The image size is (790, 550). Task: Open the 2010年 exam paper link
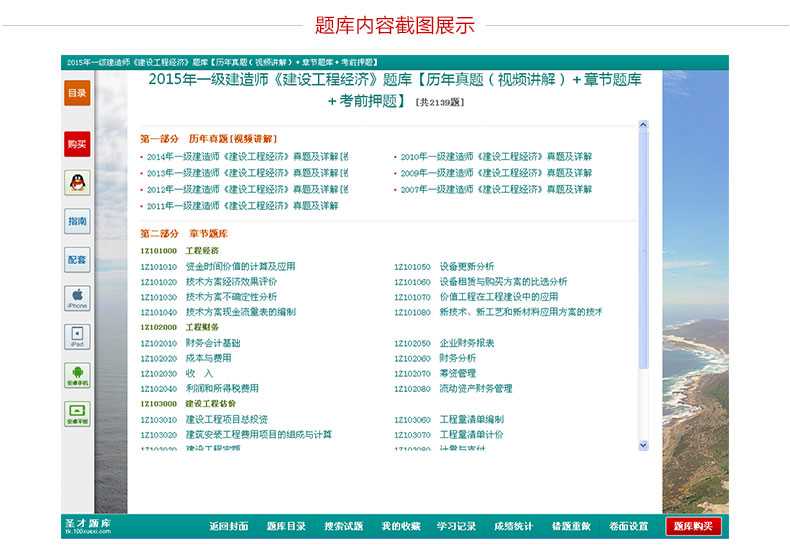pyautogui.click(x=496, y=157)
